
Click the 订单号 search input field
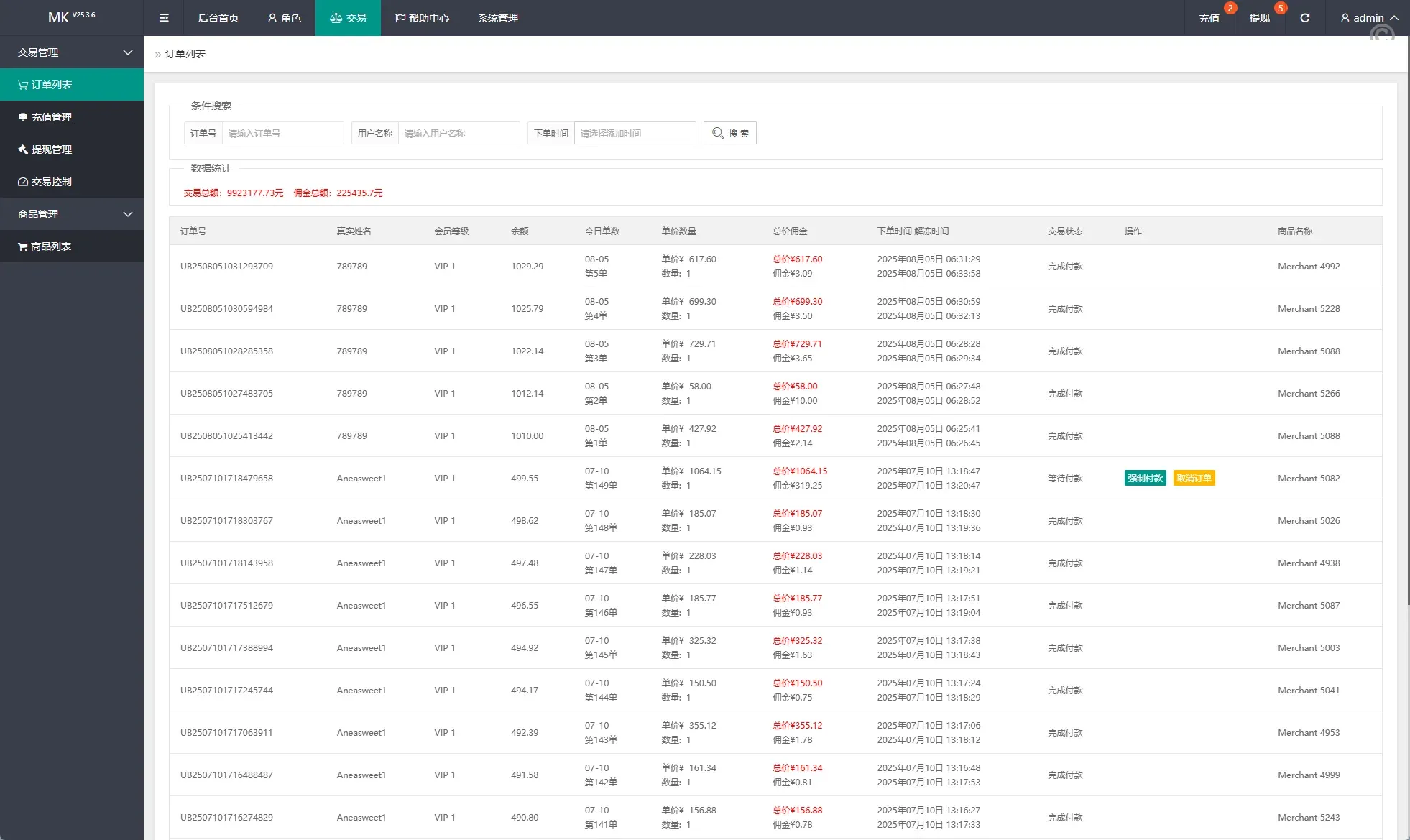282,133
